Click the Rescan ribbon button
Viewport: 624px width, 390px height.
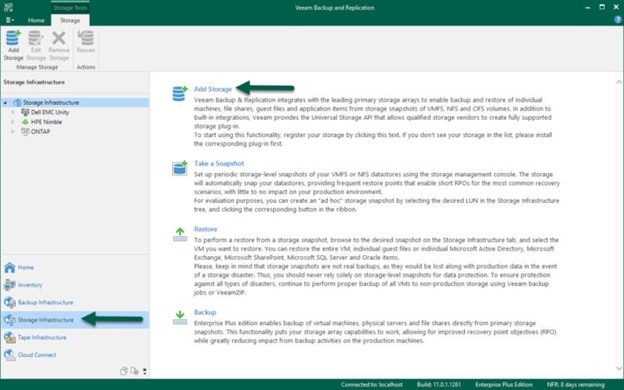point(86,42)
